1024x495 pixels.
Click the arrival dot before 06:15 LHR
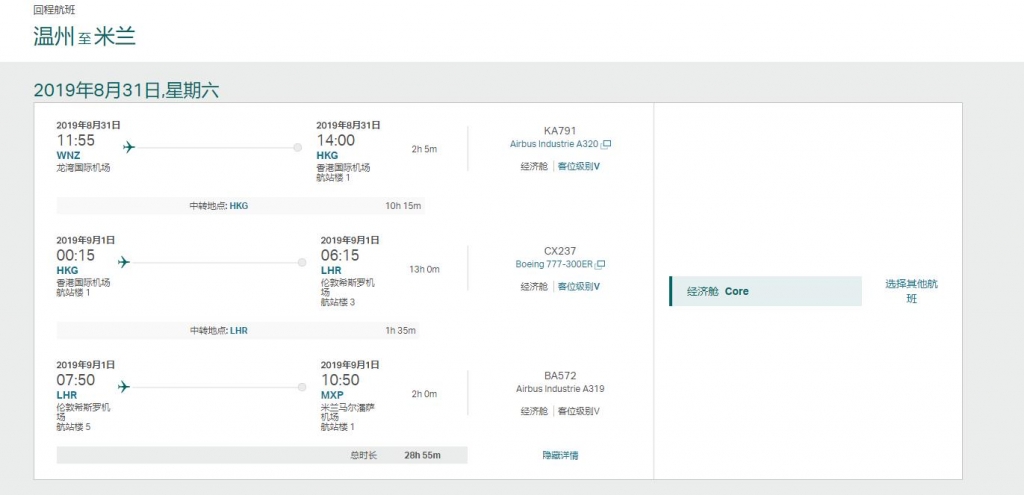[302, 263]
